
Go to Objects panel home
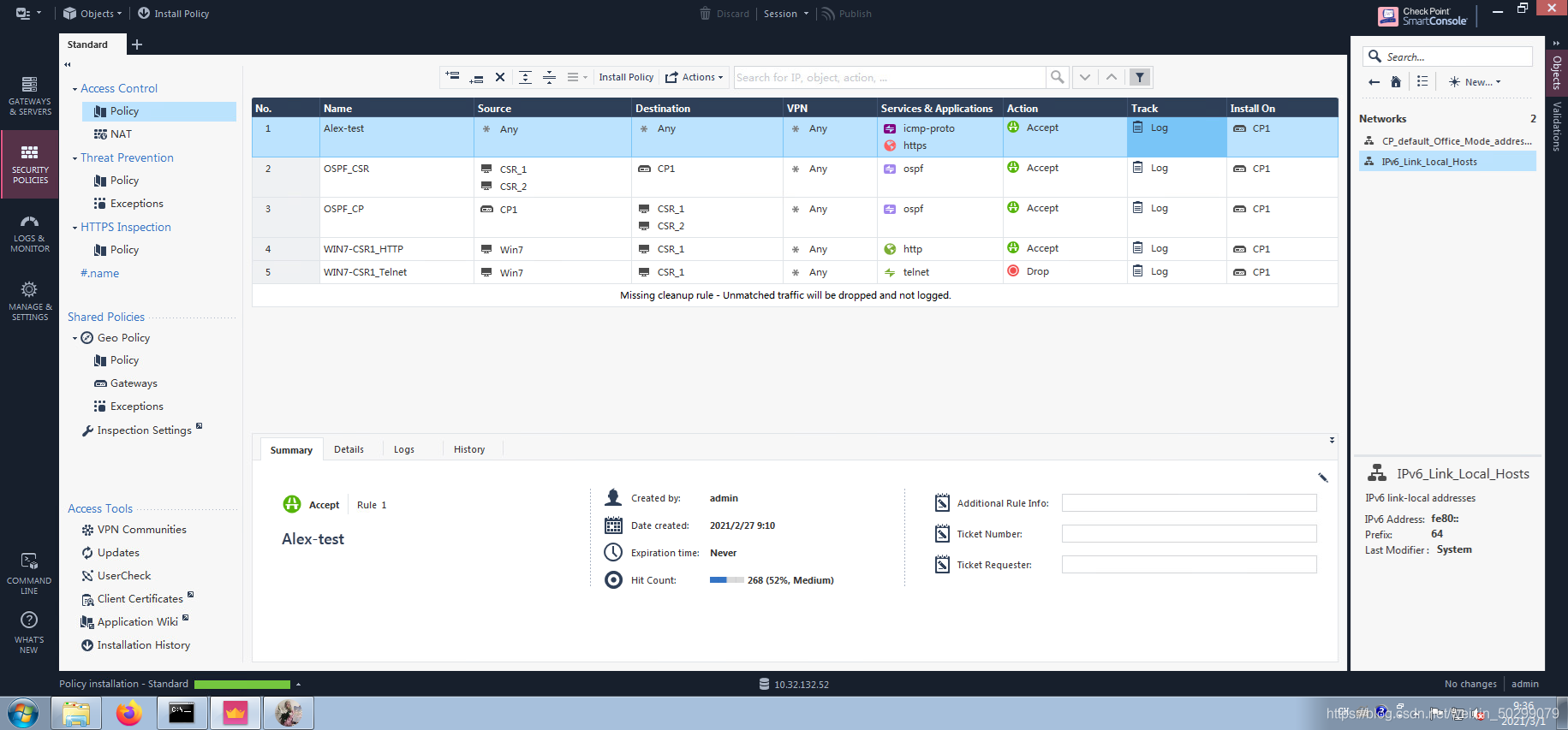pos(1396,82)
